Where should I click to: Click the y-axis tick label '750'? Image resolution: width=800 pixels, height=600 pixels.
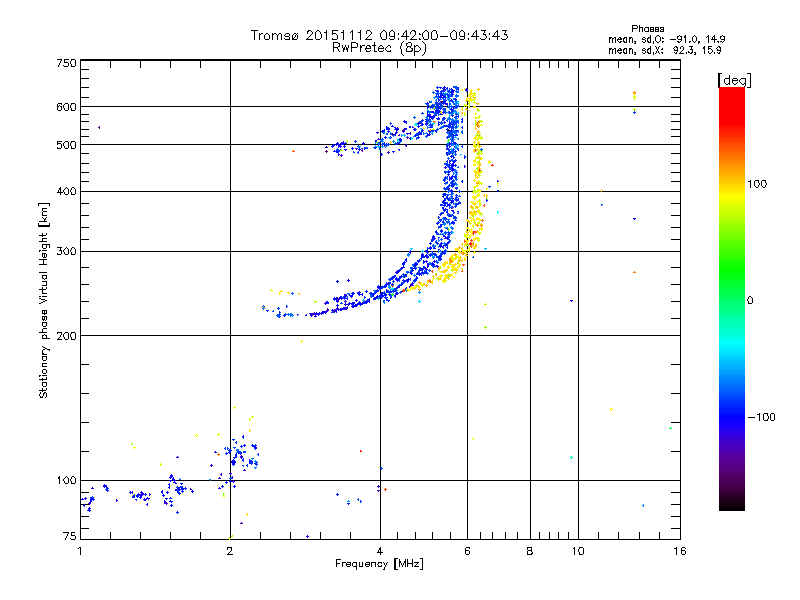(x=66, y=63)
